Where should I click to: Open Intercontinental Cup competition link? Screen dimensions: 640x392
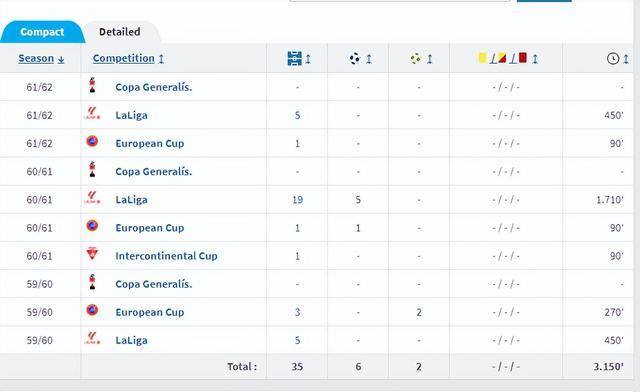point(166,256)
